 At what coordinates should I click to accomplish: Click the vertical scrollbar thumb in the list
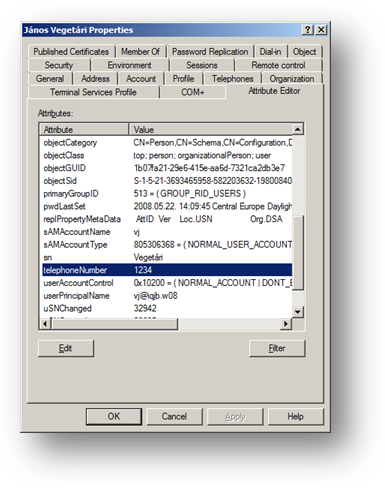[298, 253]
